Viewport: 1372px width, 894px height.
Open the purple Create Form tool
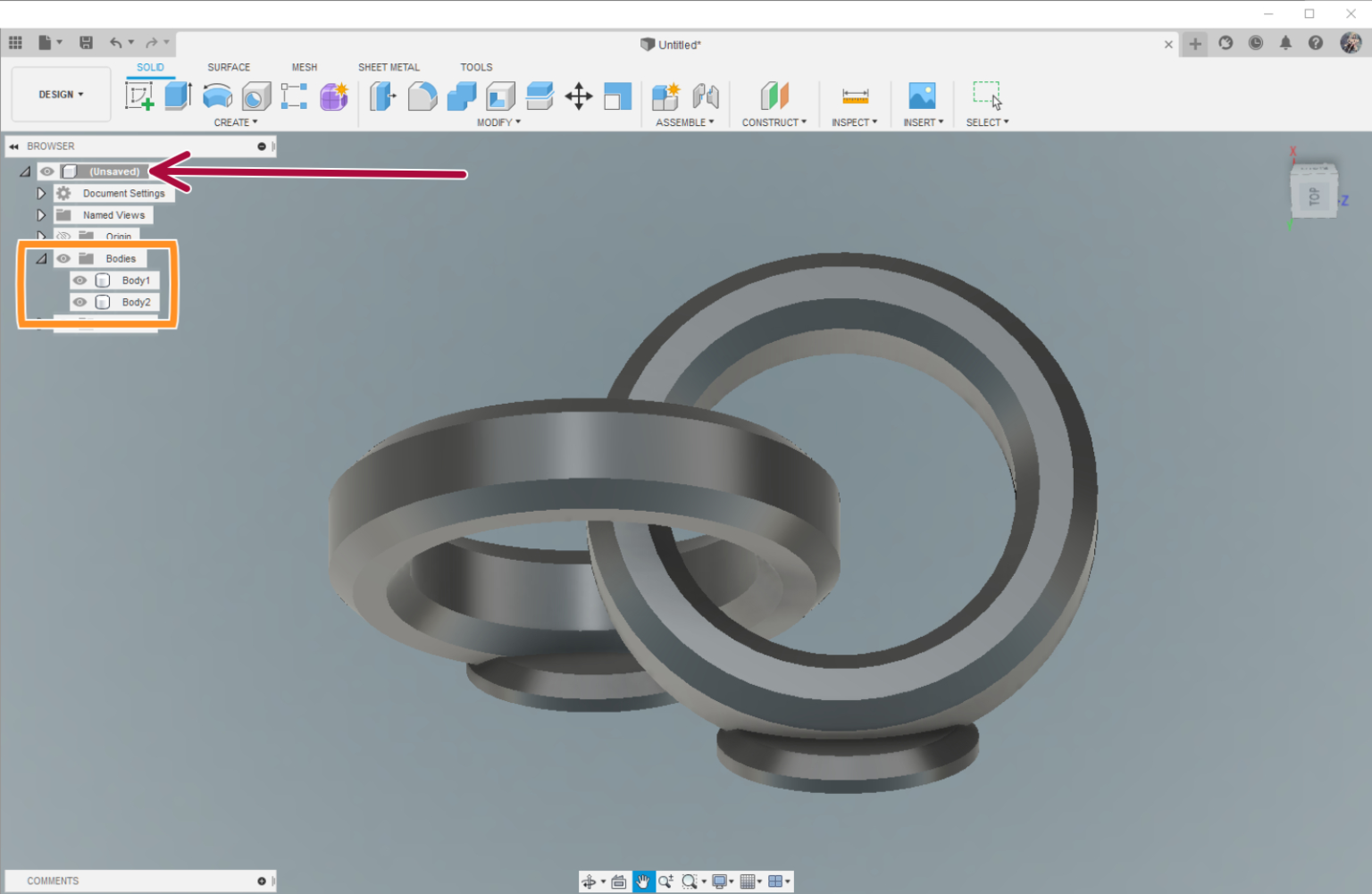[x=334, y=96]
